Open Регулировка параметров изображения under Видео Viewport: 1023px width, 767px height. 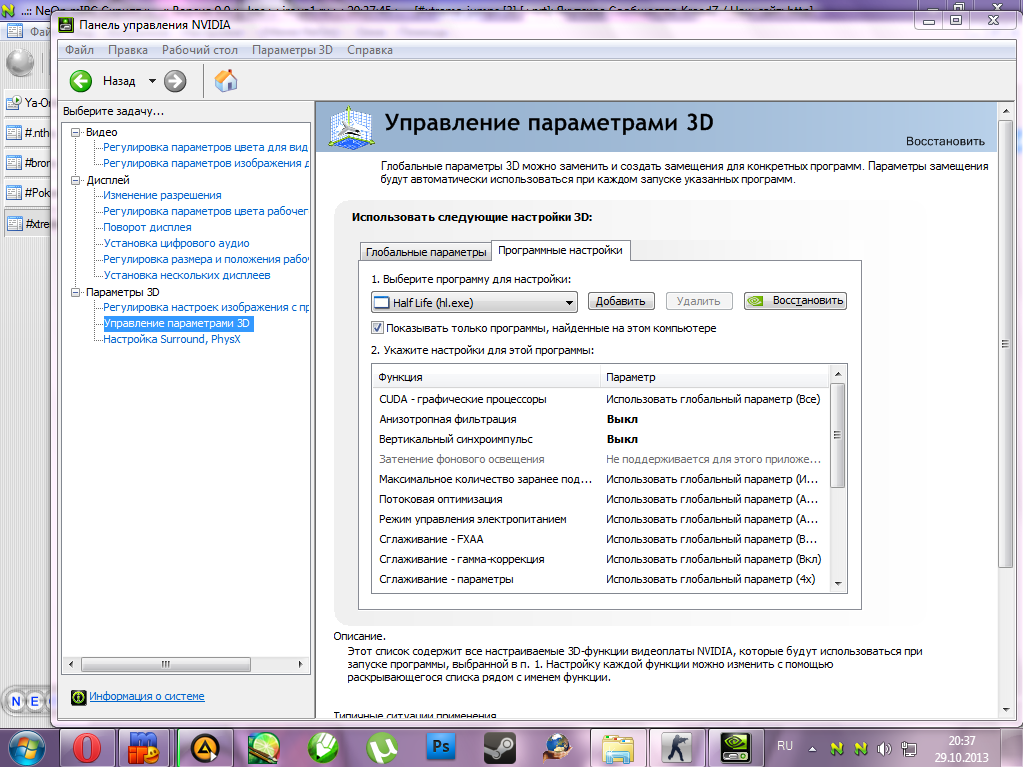coord(205,163)
